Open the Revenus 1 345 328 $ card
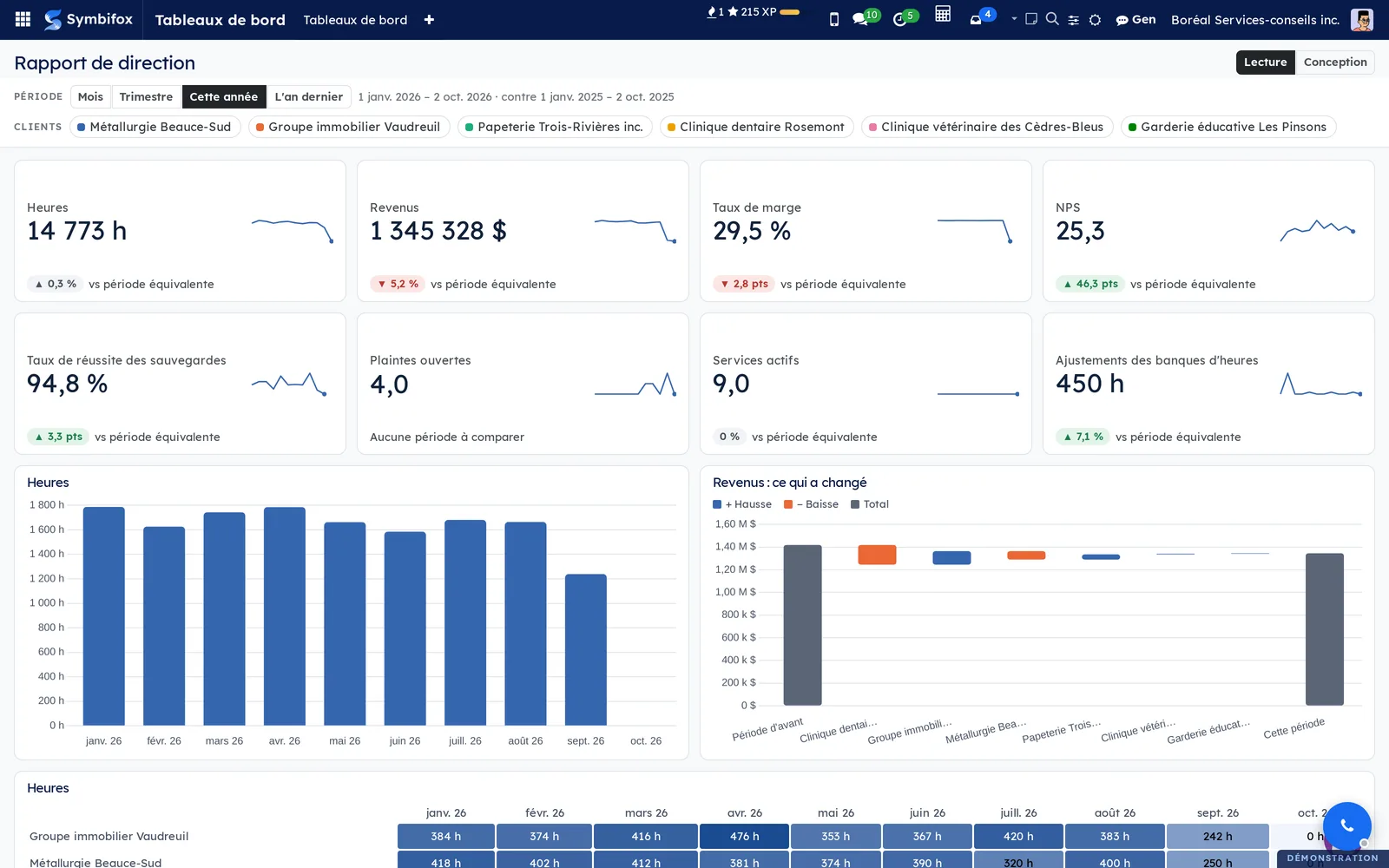This screenshot has width=1389, height=868. point(523,231)
